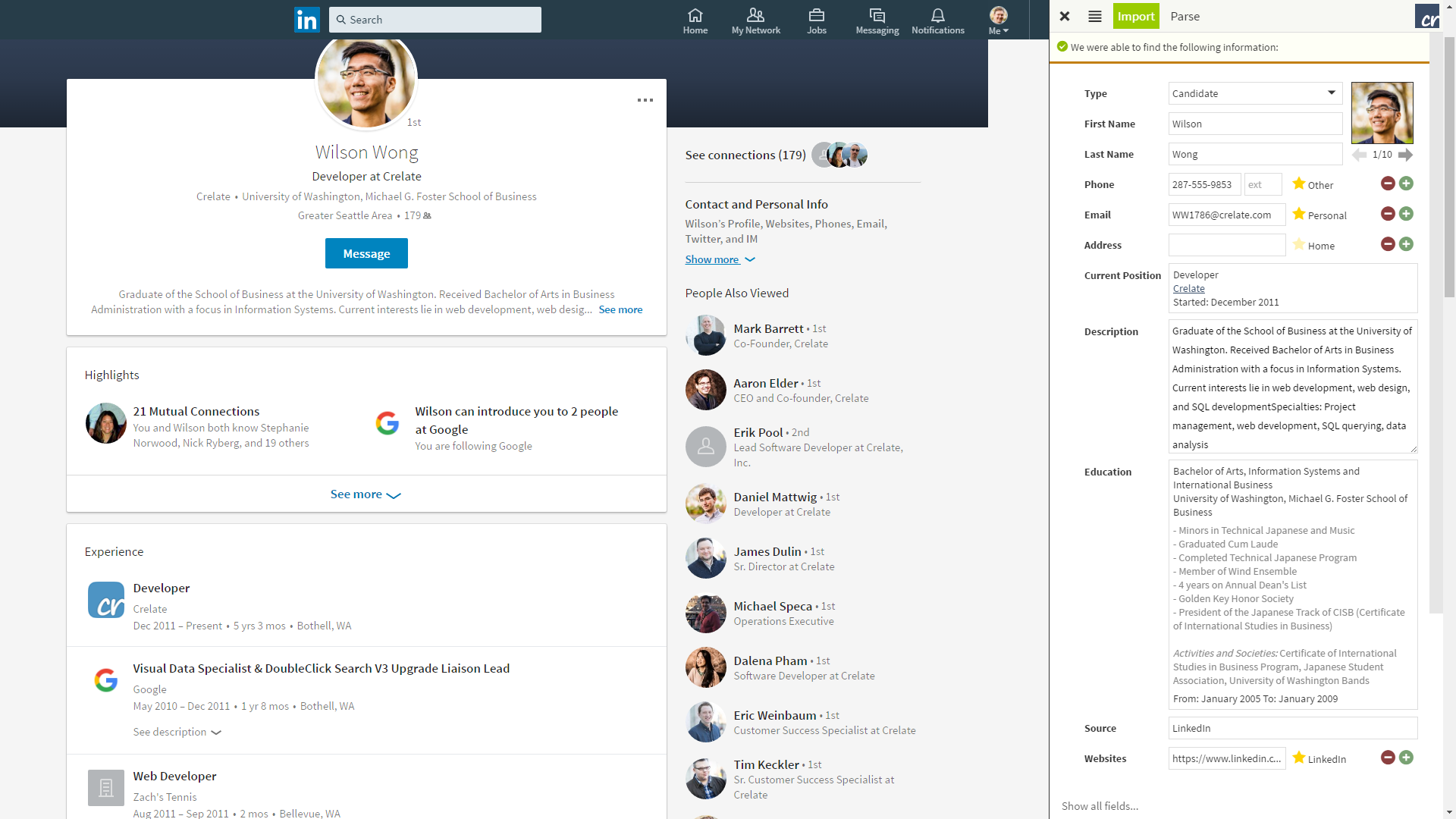Click the blue Message button
The width and height of the screenshot is (1456, 819).
(366, 253)
